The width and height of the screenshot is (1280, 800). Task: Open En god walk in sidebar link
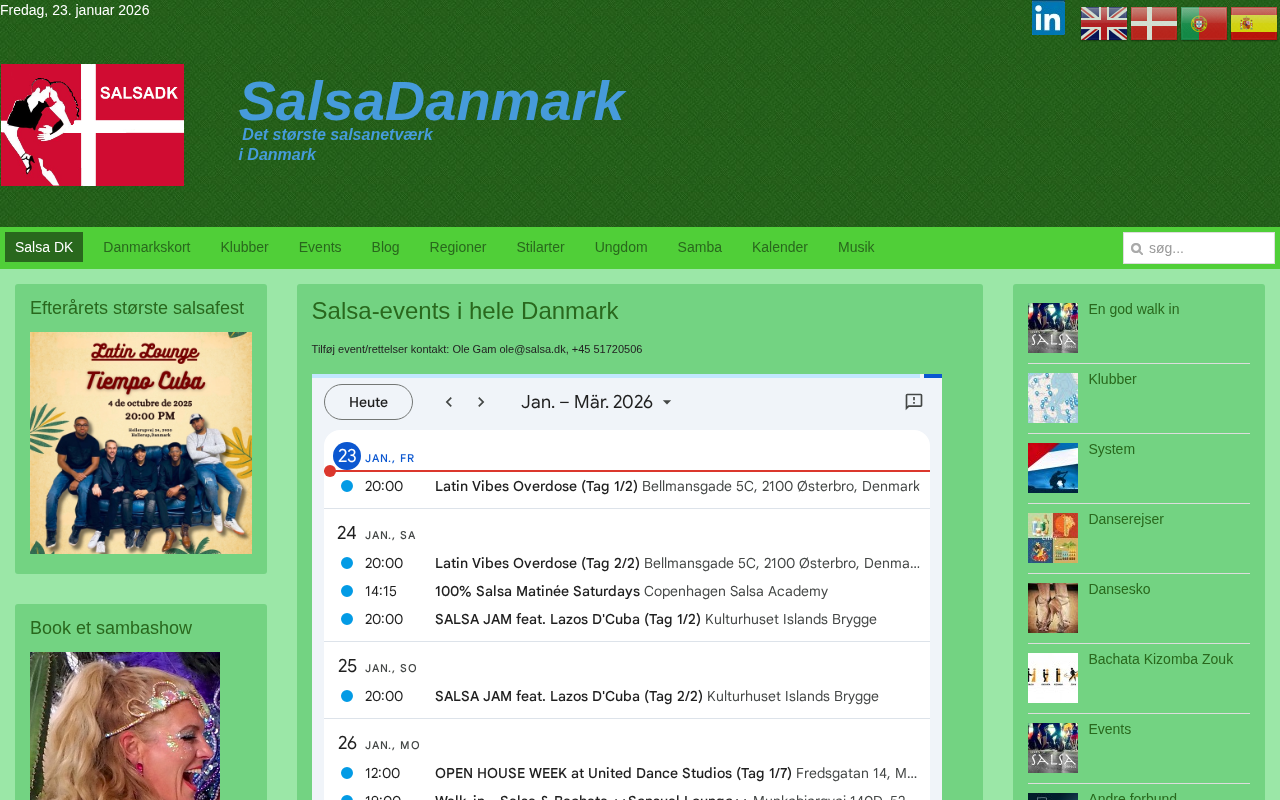(1134, 309)
